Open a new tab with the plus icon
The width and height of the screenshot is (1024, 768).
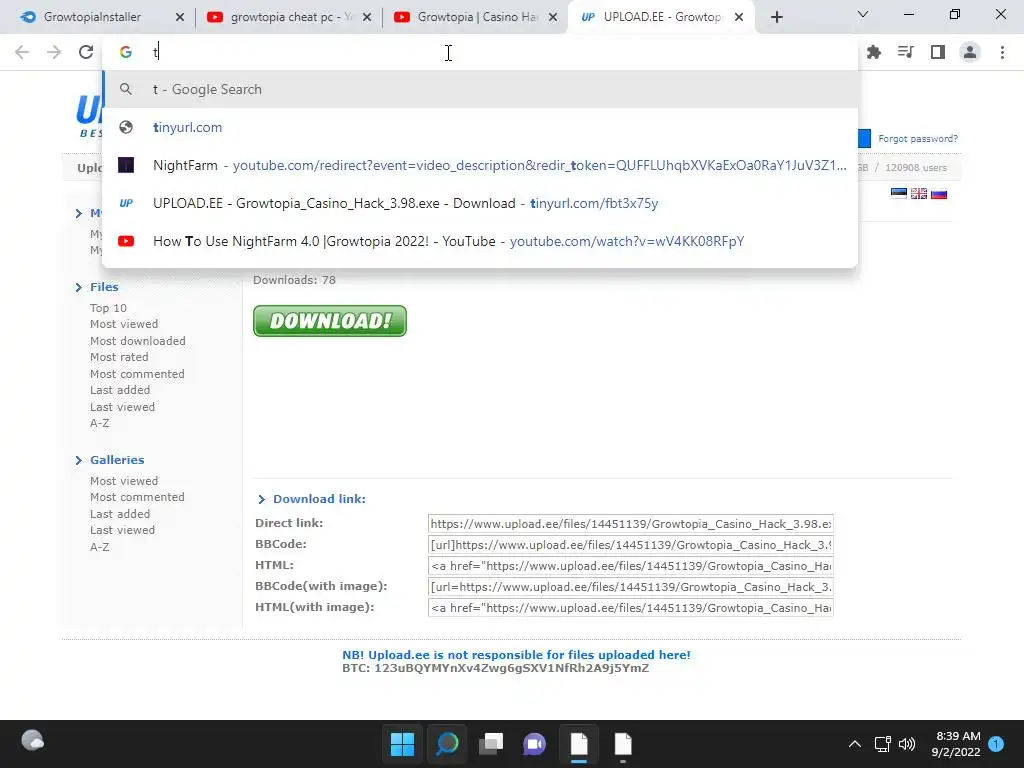coord(776,18)
